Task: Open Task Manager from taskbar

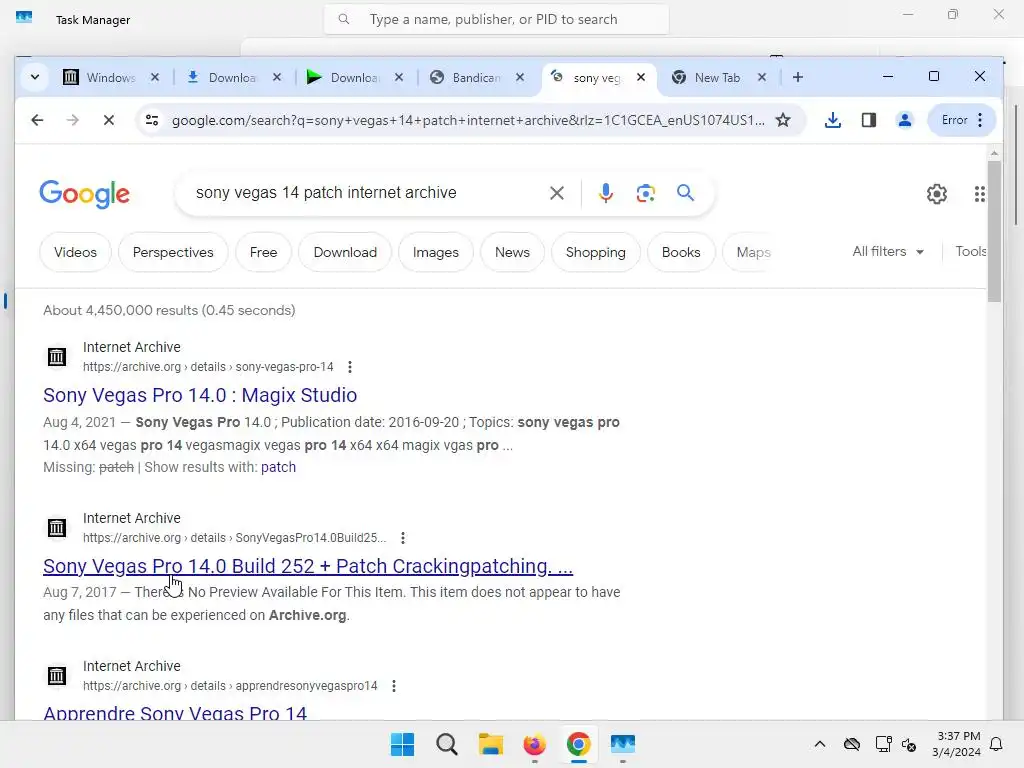Action: click(623, 744)
